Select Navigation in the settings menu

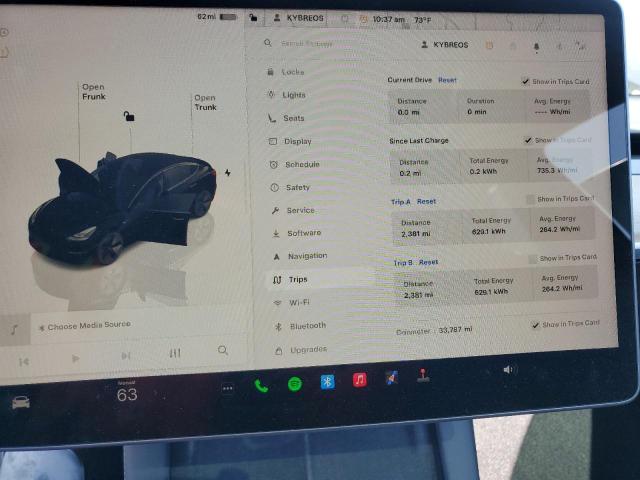(x=306, y=256)
